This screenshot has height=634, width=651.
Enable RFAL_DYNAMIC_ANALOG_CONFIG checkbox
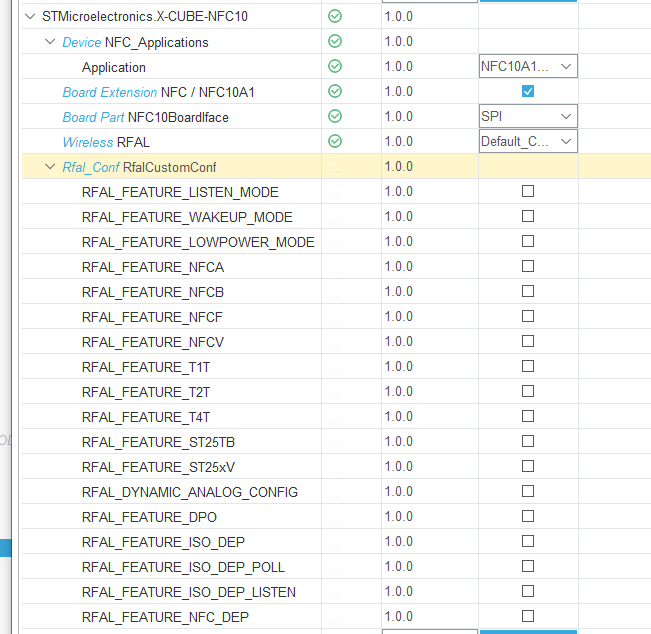pyautogui.click(x=528, y=491)
